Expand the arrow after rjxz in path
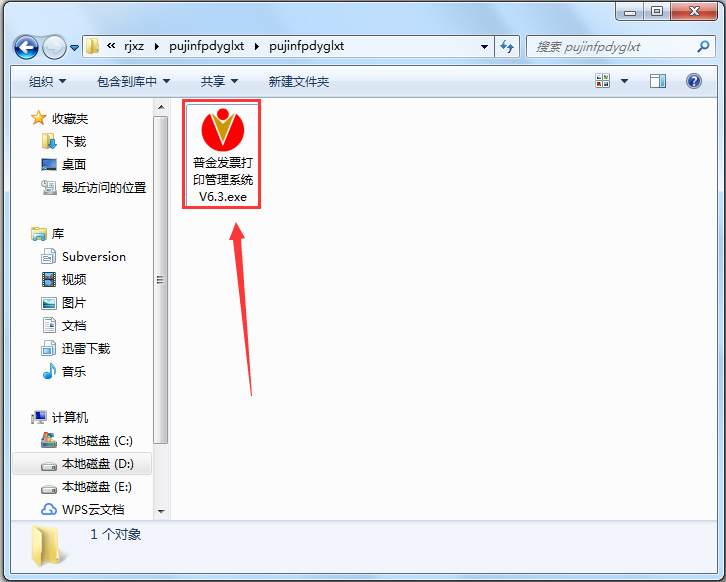 157,47
